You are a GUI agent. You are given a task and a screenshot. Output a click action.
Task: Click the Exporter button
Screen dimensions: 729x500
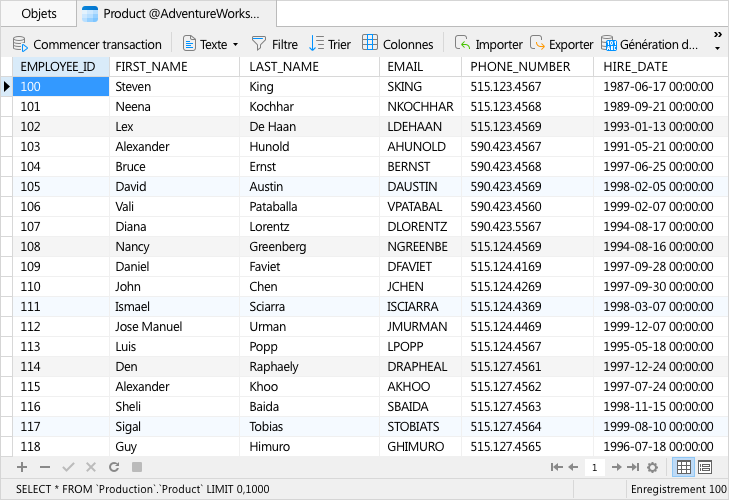[x=561, y=44]
